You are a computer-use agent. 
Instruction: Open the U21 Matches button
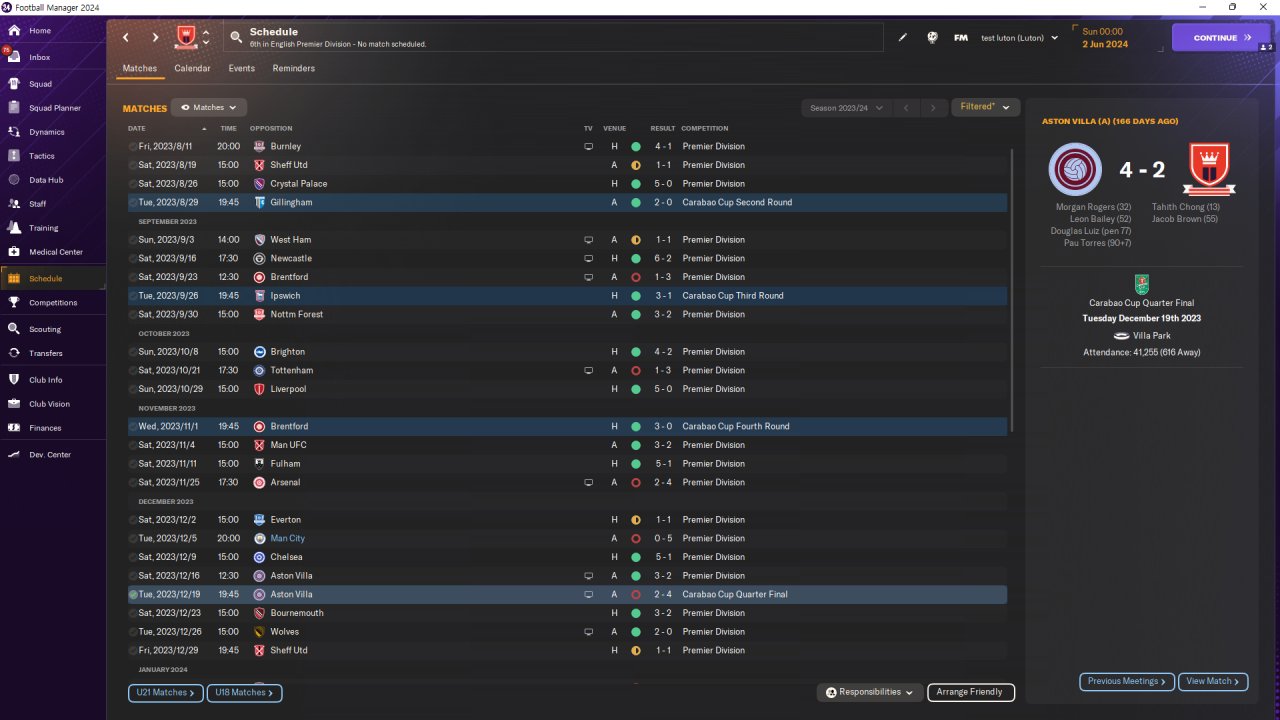[x=166, y=692]
